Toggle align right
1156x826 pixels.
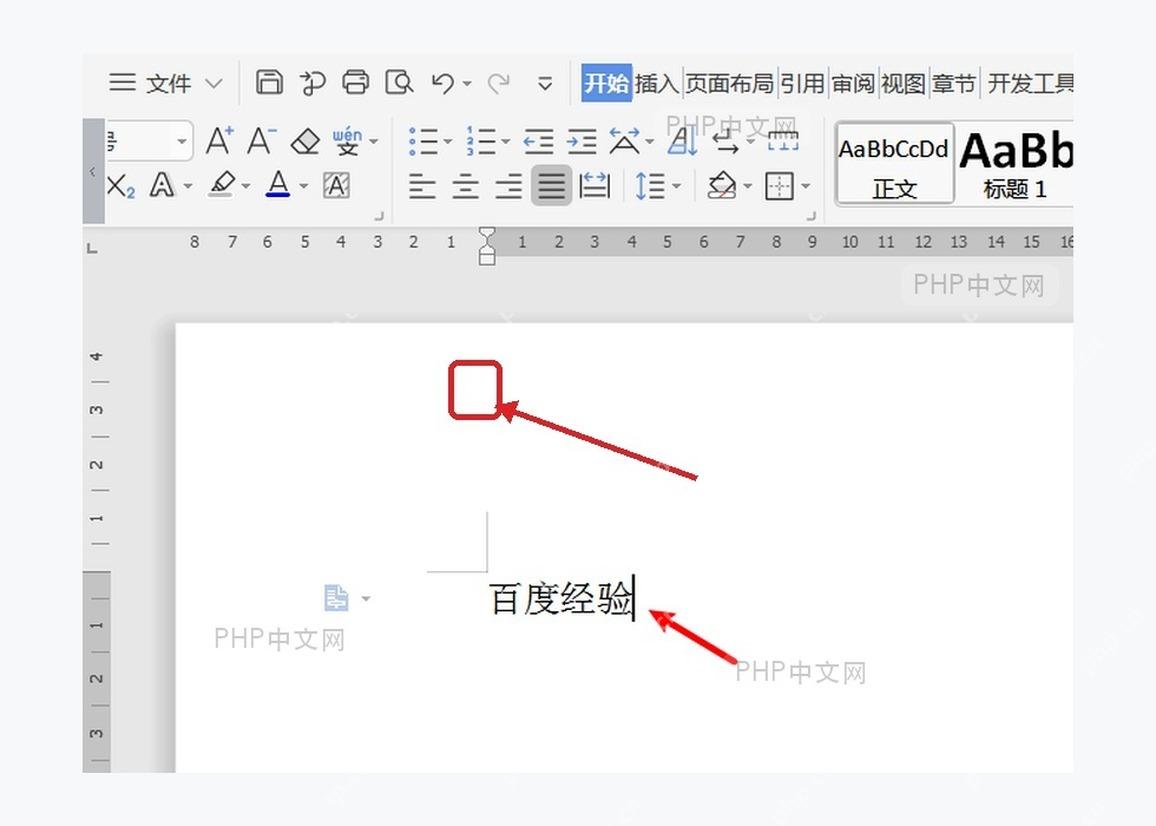click(509, 186)
